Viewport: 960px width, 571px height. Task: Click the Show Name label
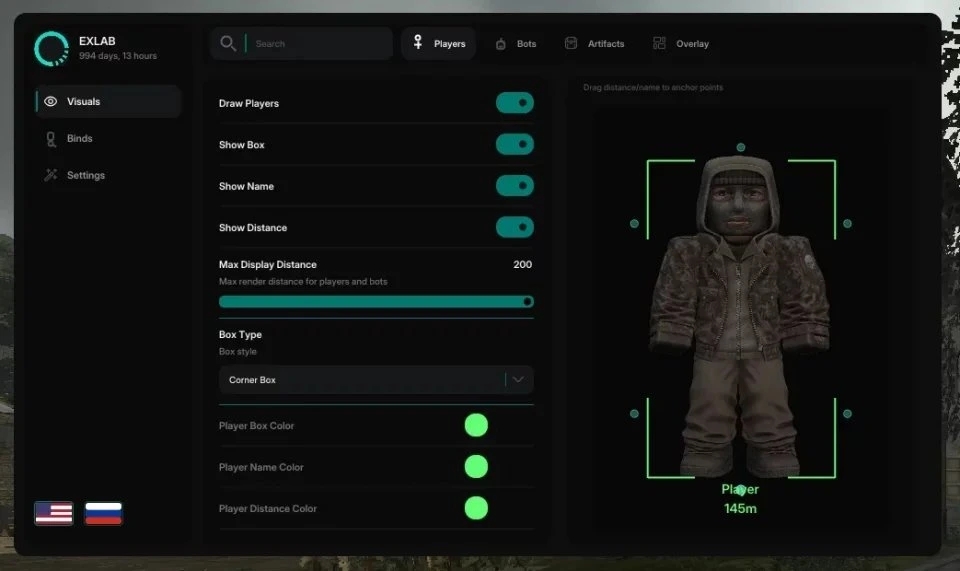(246, 186)
